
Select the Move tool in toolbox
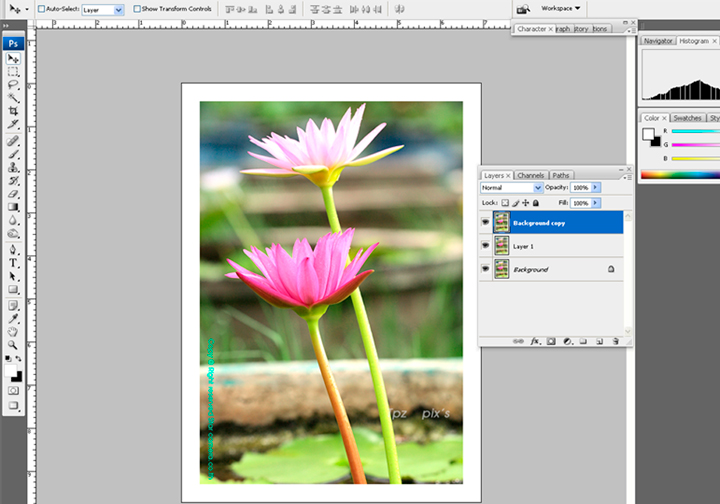(x=13, y=59)
